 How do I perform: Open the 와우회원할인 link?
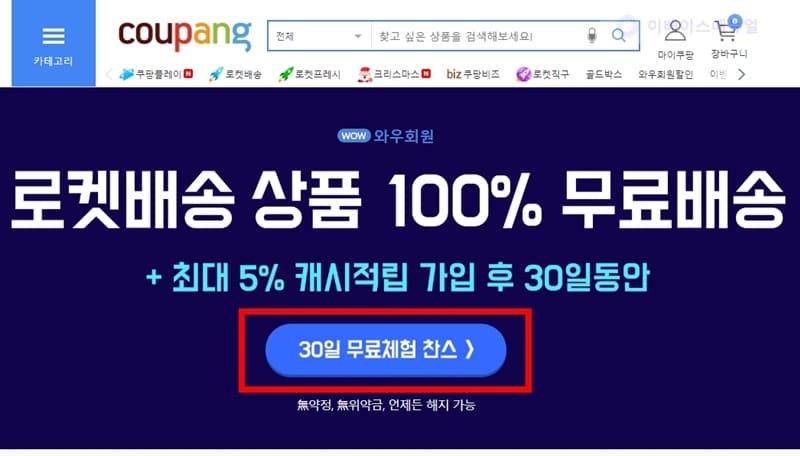pos(665,74)
